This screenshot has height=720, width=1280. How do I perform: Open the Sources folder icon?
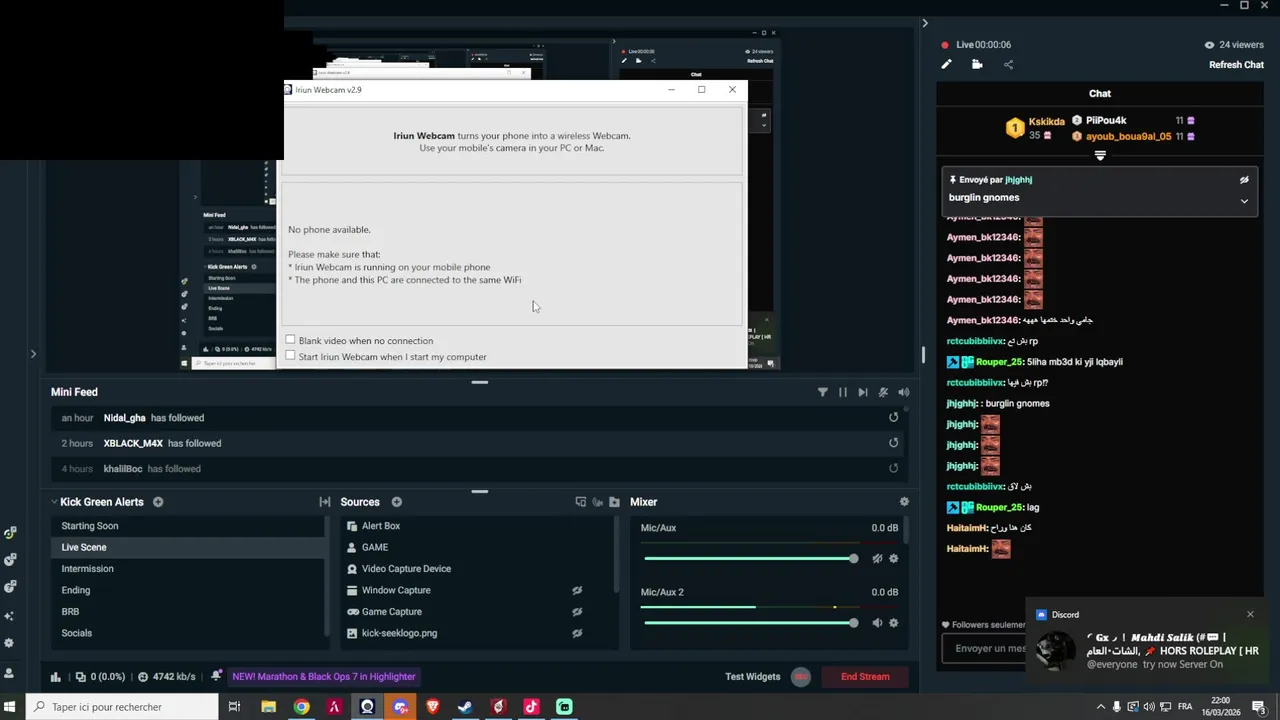point(614,502)
